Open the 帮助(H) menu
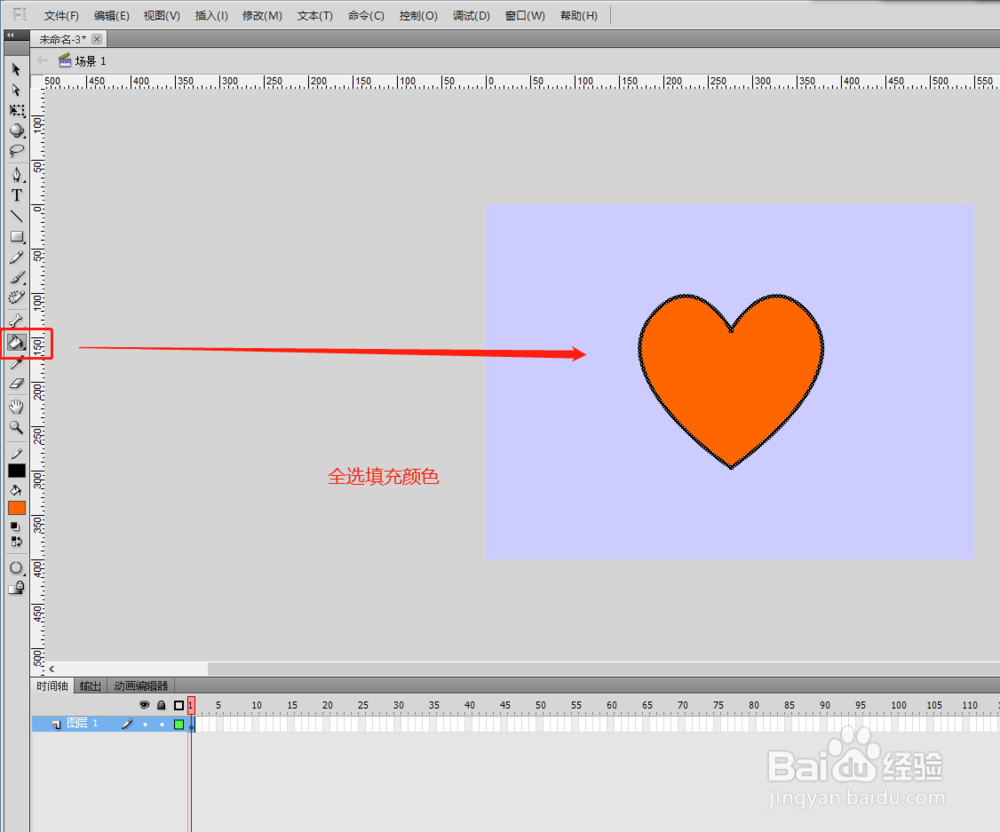The height and width of the screenshot is (832, 1000). pos(579,15)
